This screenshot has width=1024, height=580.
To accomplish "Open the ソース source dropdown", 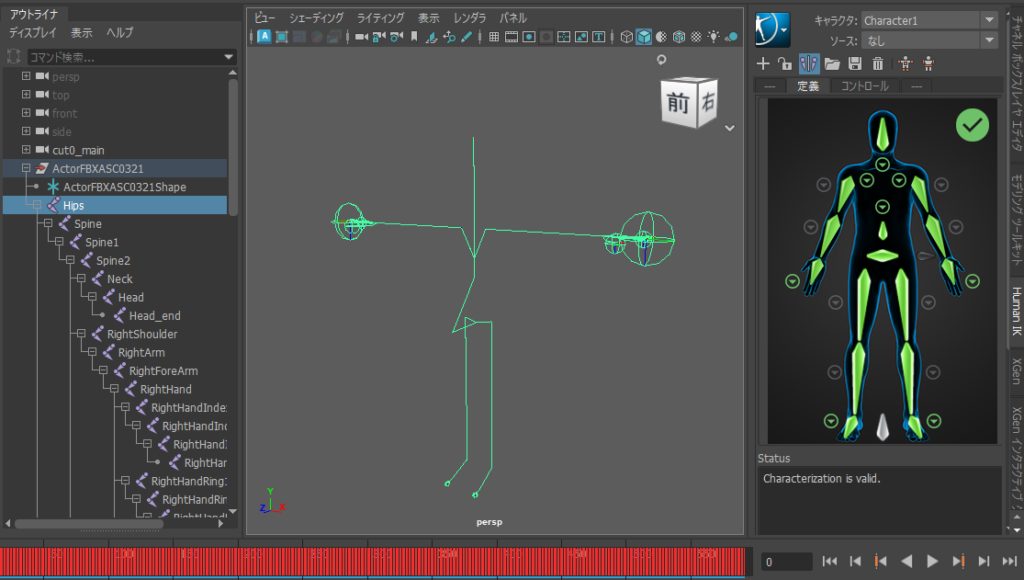I will click(989, 40).
